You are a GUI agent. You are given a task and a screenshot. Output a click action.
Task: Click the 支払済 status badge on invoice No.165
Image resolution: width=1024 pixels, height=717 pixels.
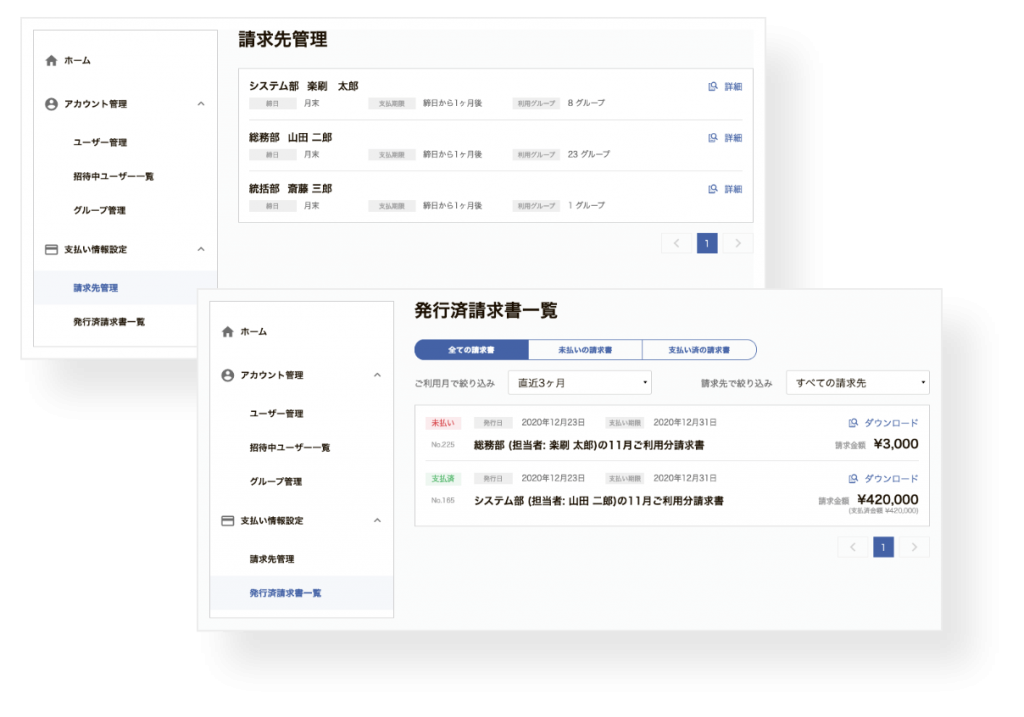pos(443,479)
